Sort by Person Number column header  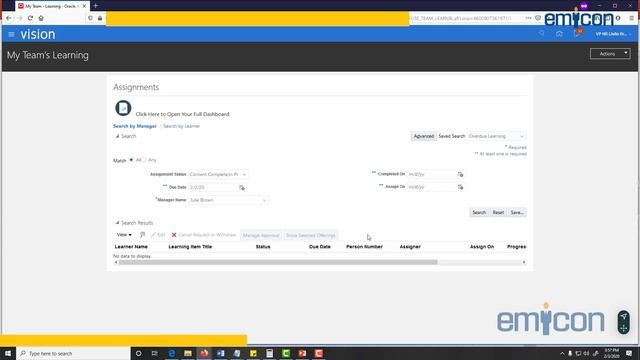click(x=364, y=247)
